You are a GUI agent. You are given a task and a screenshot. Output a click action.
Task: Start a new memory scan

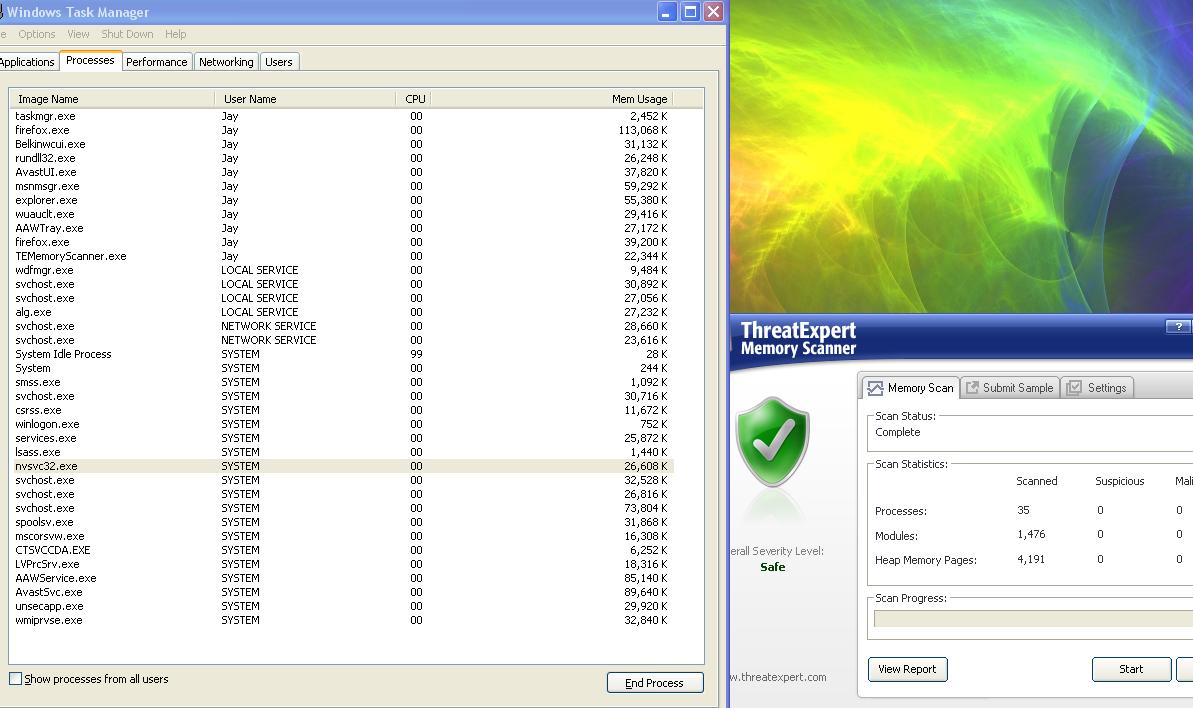click(x=1131, y=669)
